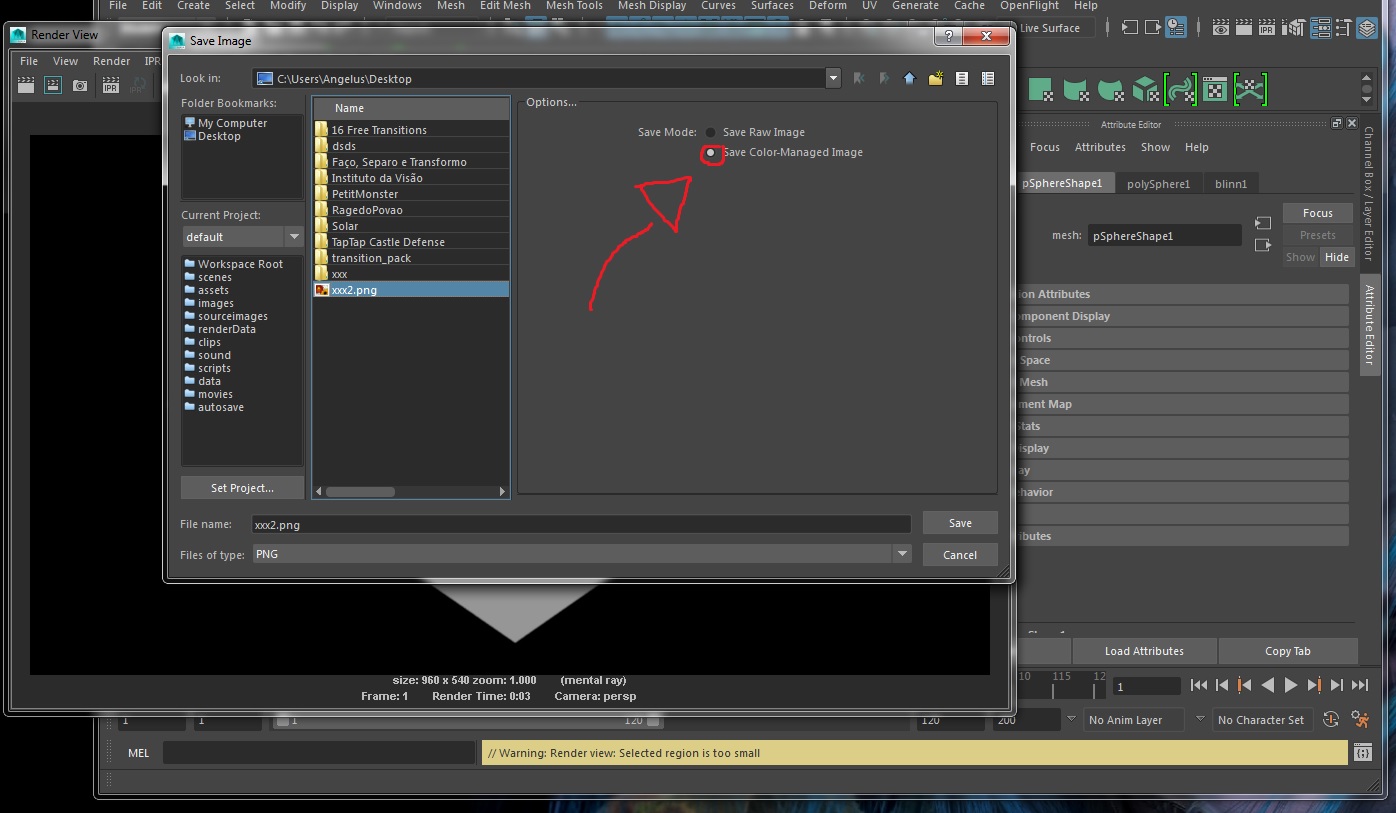Play the animation forwards

click(x=1290, y=685)
